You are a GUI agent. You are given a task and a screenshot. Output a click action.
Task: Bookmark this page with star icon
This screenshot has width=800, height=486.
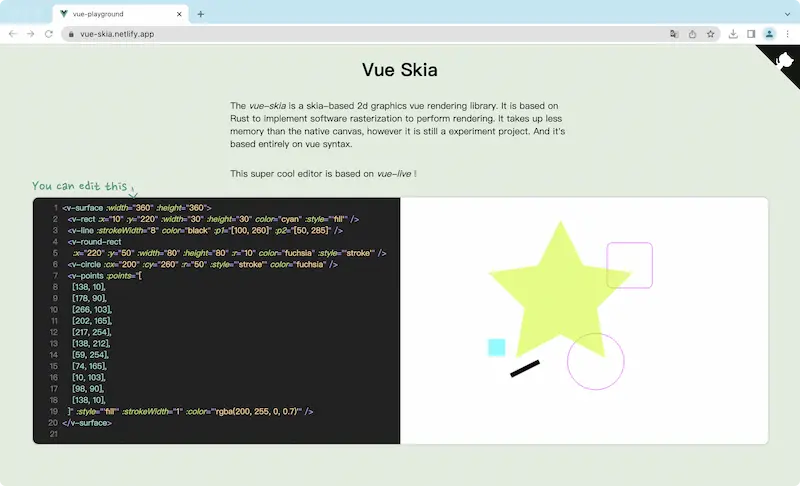point(711,34)
